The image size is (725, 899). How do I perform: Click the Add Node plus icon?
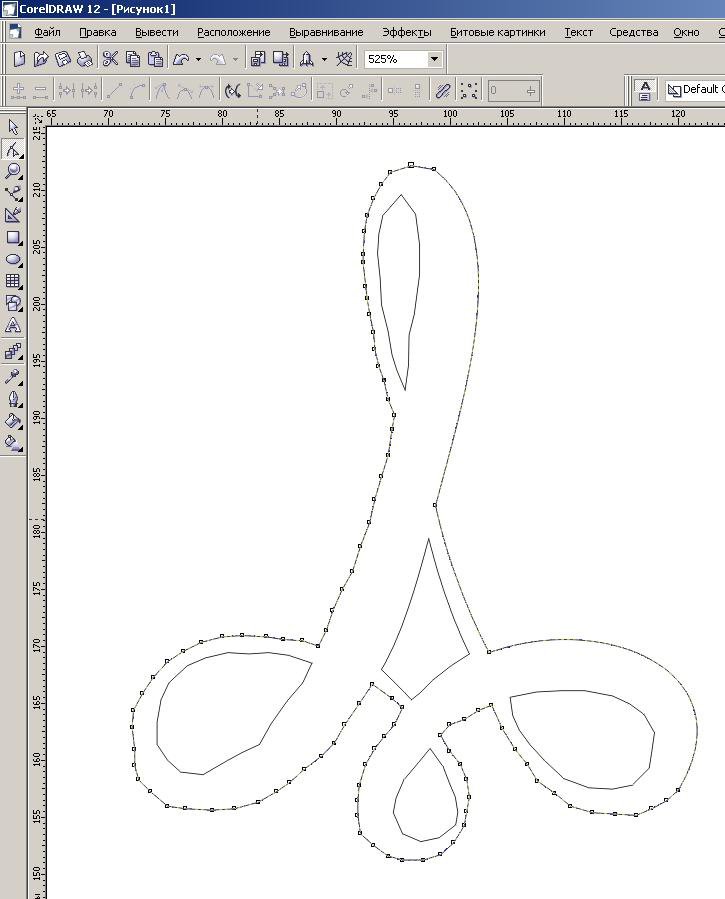click(x=18, y=90)
